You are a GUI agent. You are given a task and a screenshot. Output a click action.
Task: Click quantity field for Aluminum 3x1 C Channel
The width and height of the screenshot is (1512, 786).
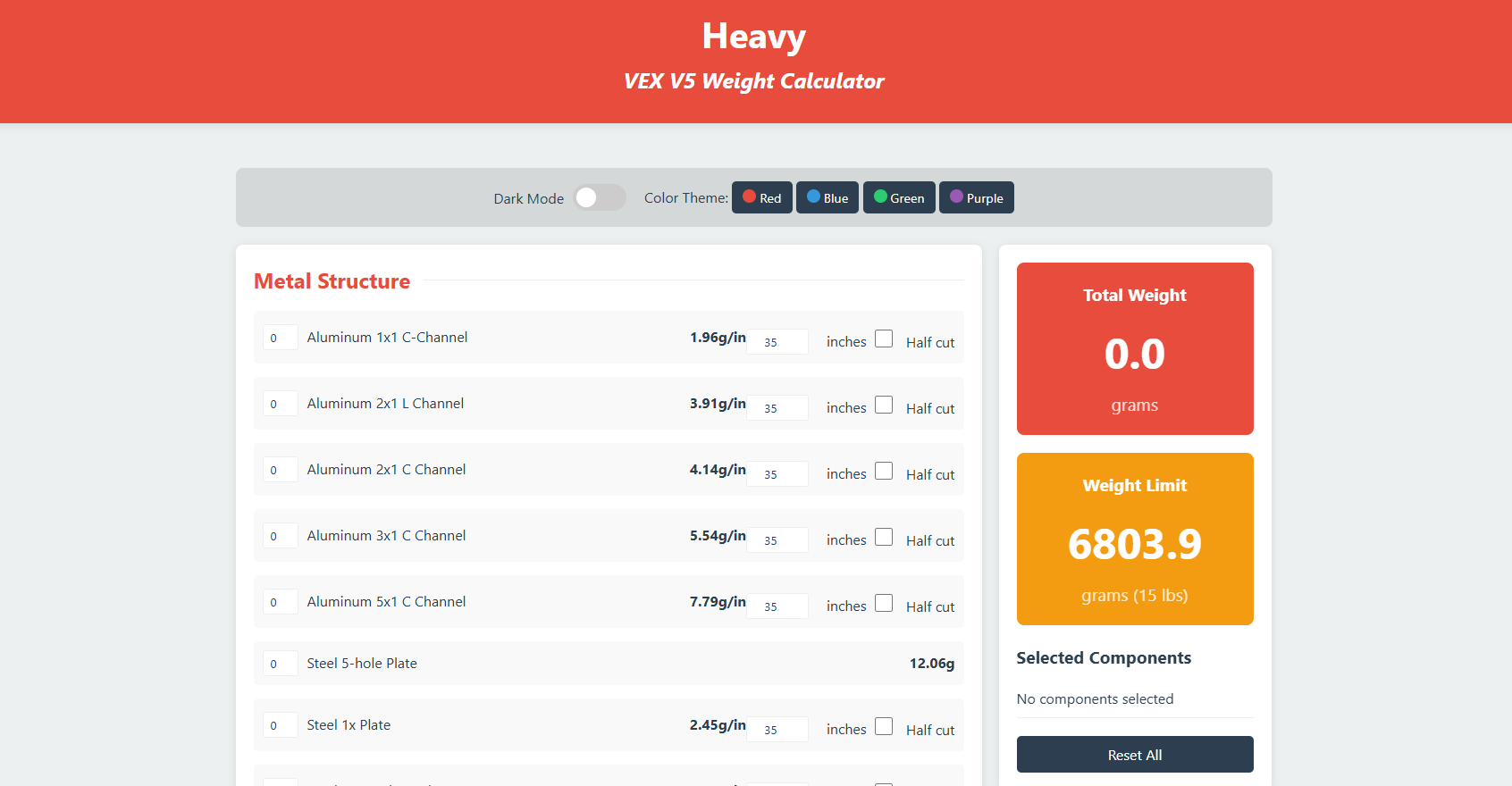281,536
